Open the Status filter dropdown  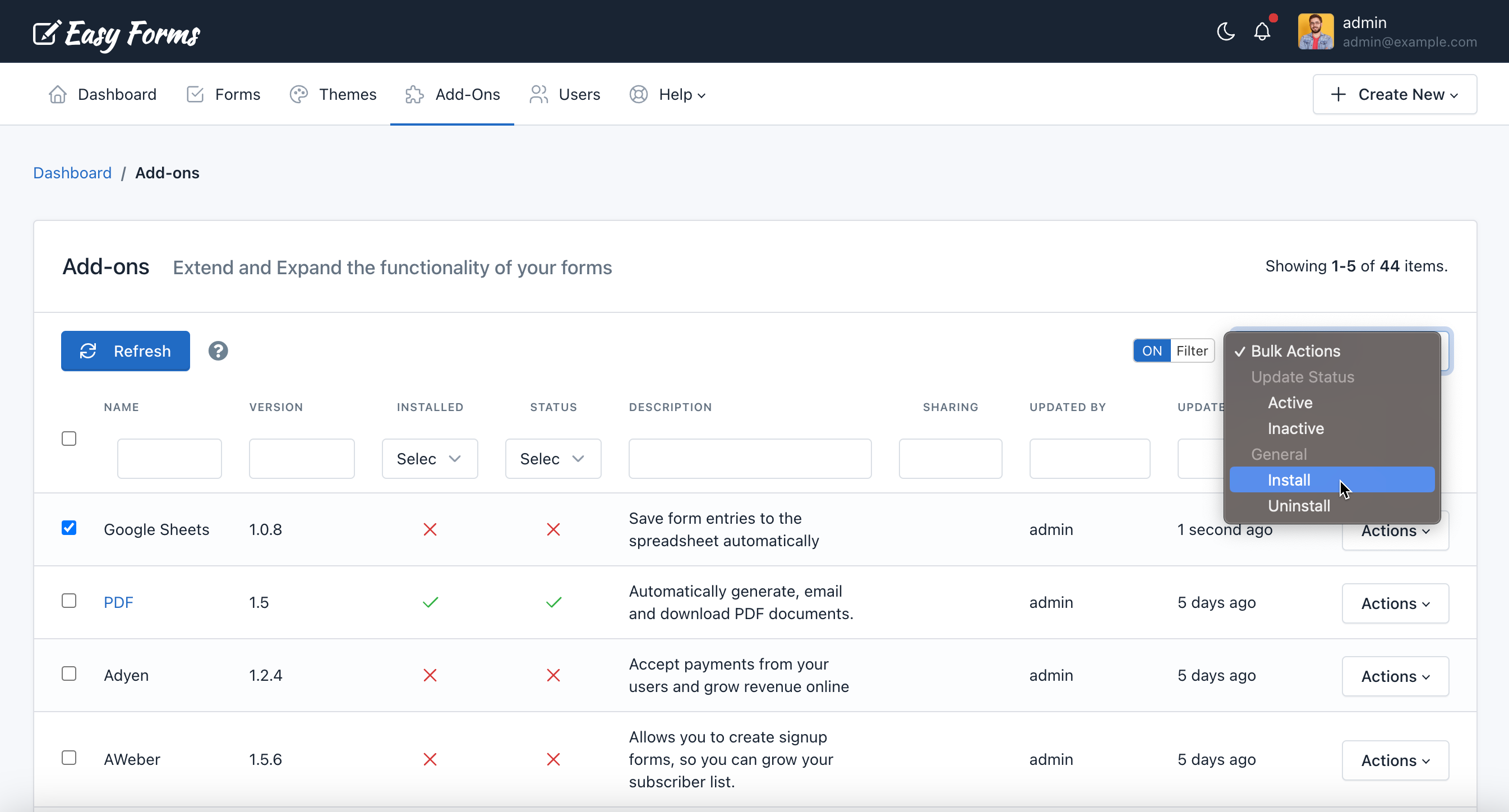tap(552, 459)
